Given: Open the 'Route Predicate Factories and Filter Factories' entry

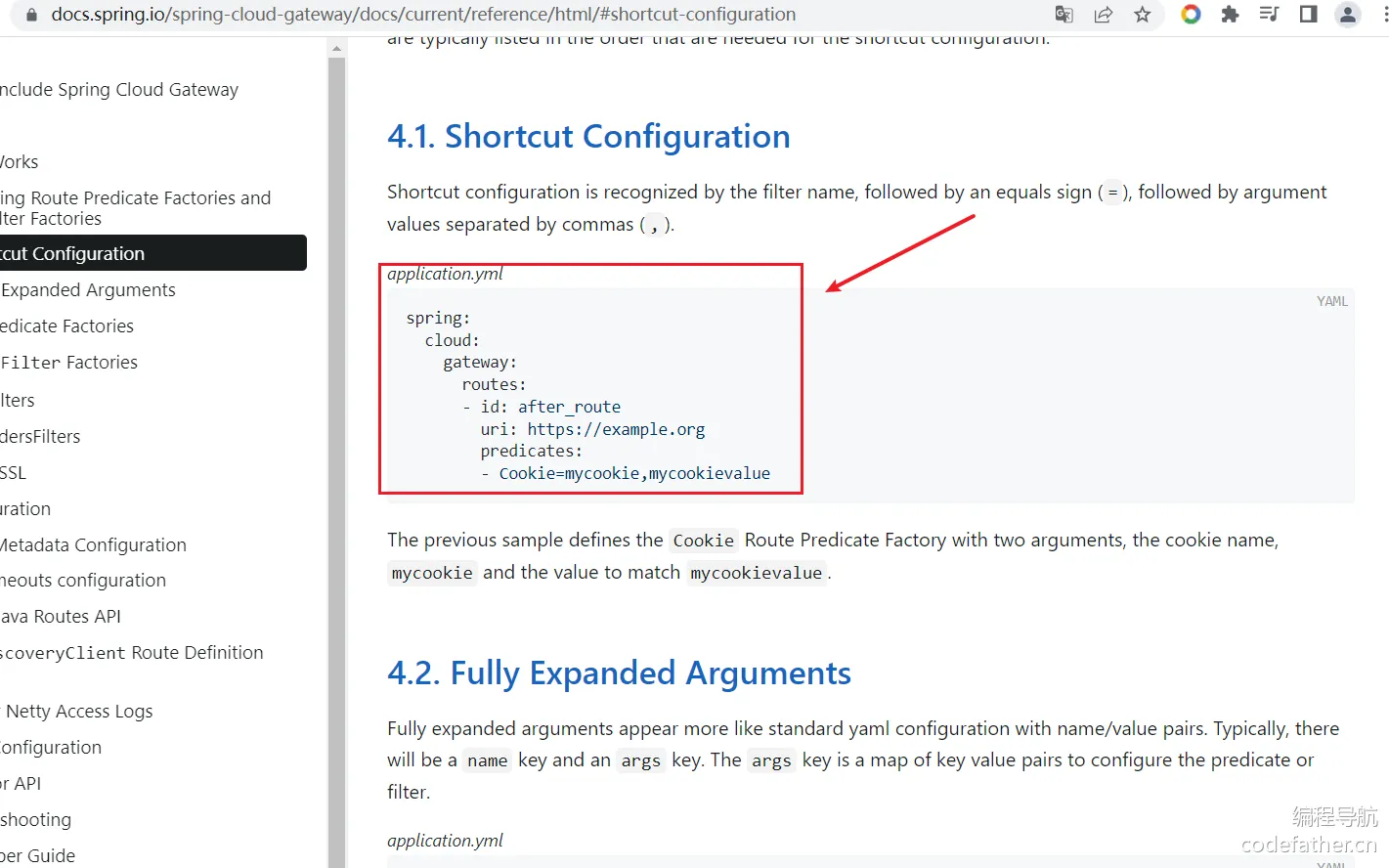Looking at the screenshot, I should 135,208.
